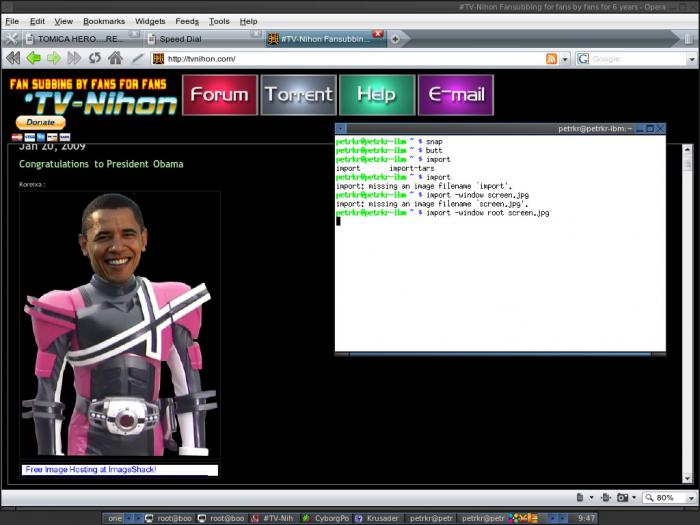The image size is (700, 525).
Task: Click the terminal title petrkr@petrkr-ibm
Action: 594,129
